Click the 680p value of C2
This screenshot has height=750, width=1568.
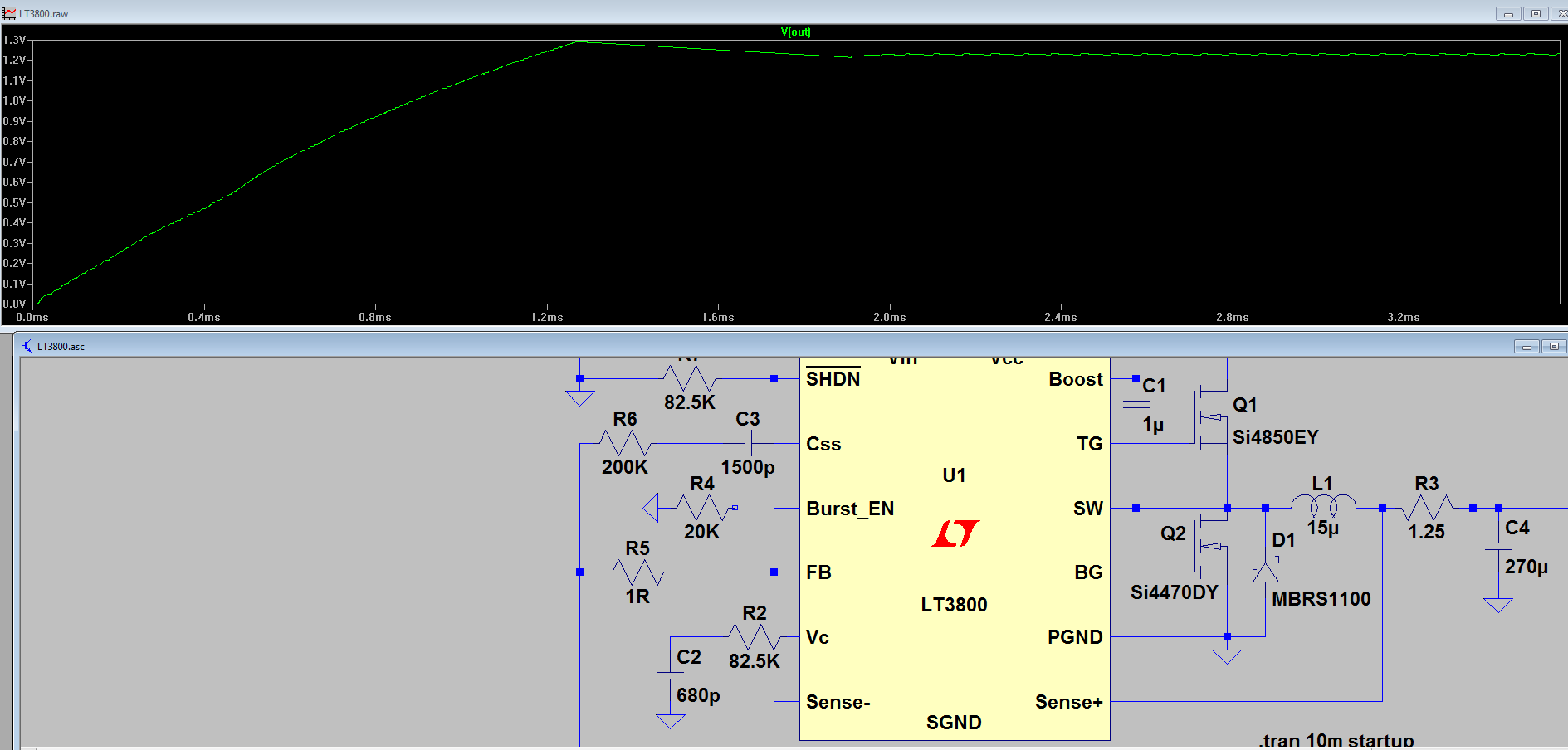tap(698, 695)
